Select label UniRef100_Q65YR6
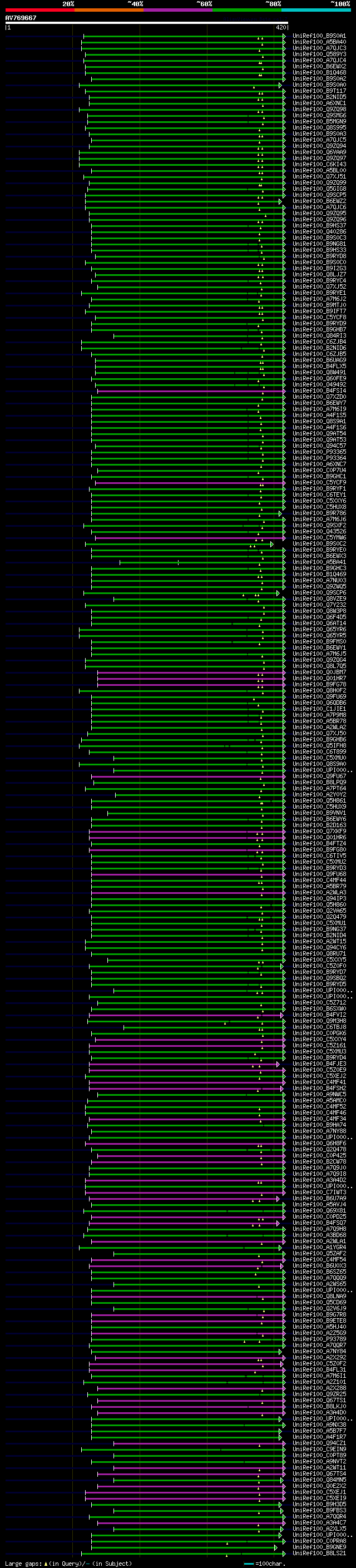This screenshot has height=1568, width=356. pos(319,630)
